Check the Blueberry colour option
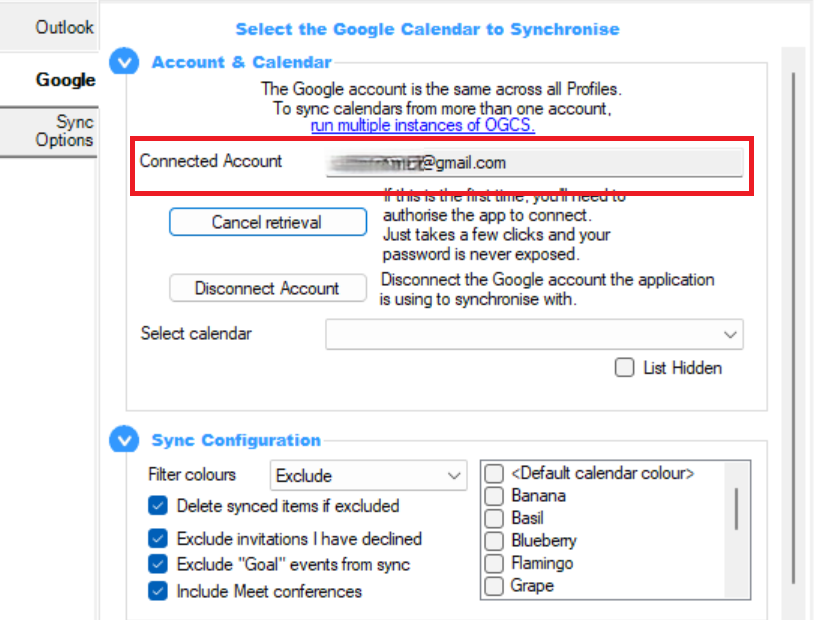Viewport: 814px width, 620px height. coord(494,541)
